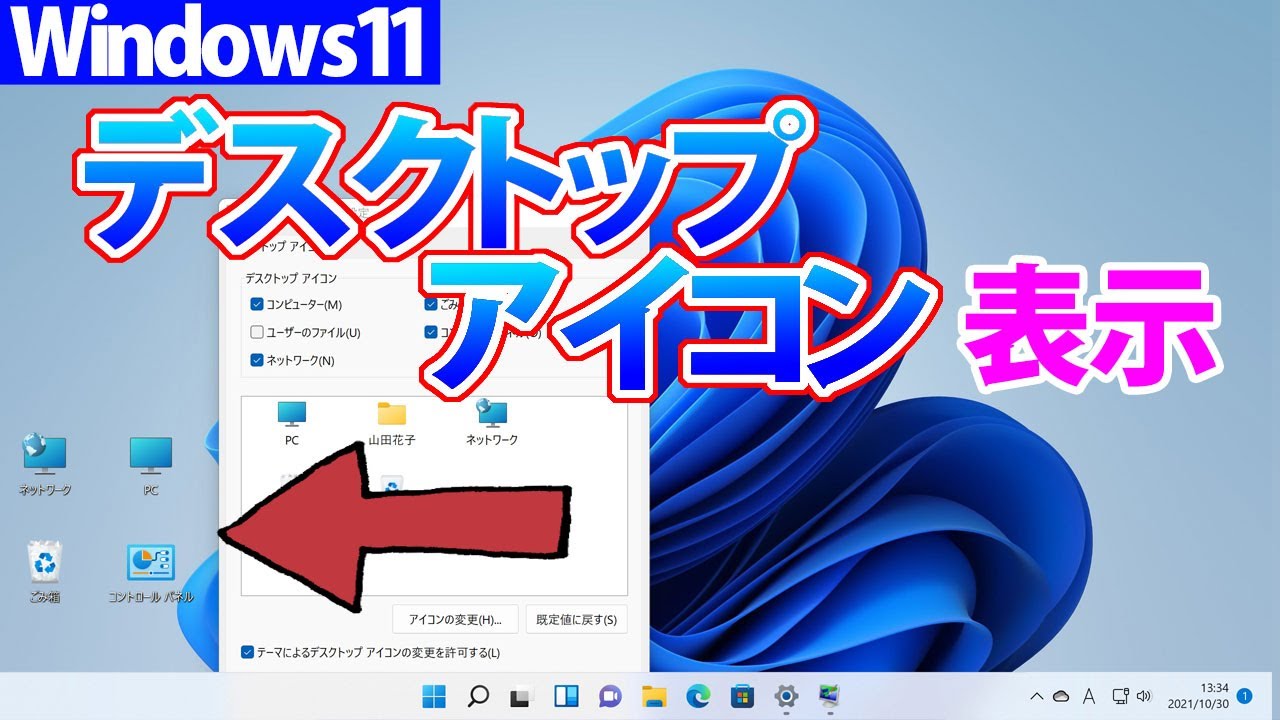
Task: Click the デスクトップ アイコン group label
Action: coord(291,277)
